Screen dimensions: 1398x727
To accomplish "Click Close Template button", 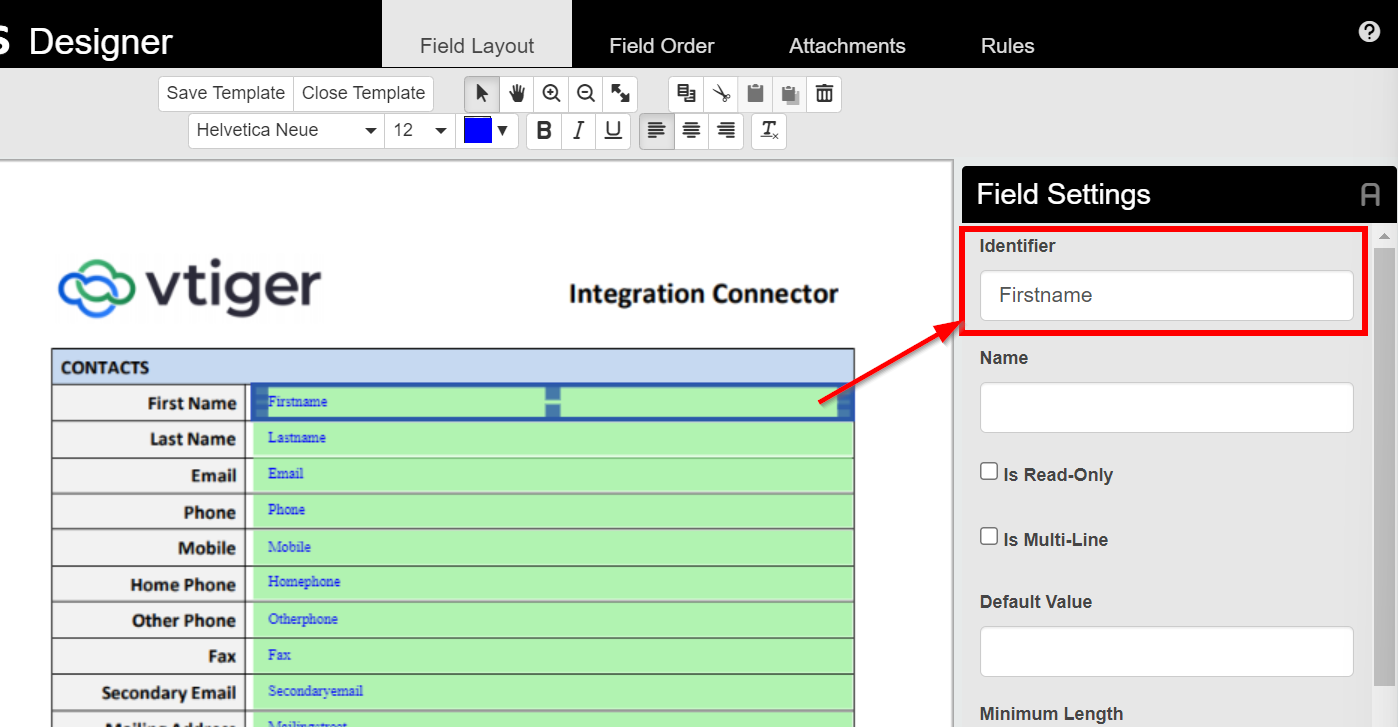I will click(x=364, y=93).
